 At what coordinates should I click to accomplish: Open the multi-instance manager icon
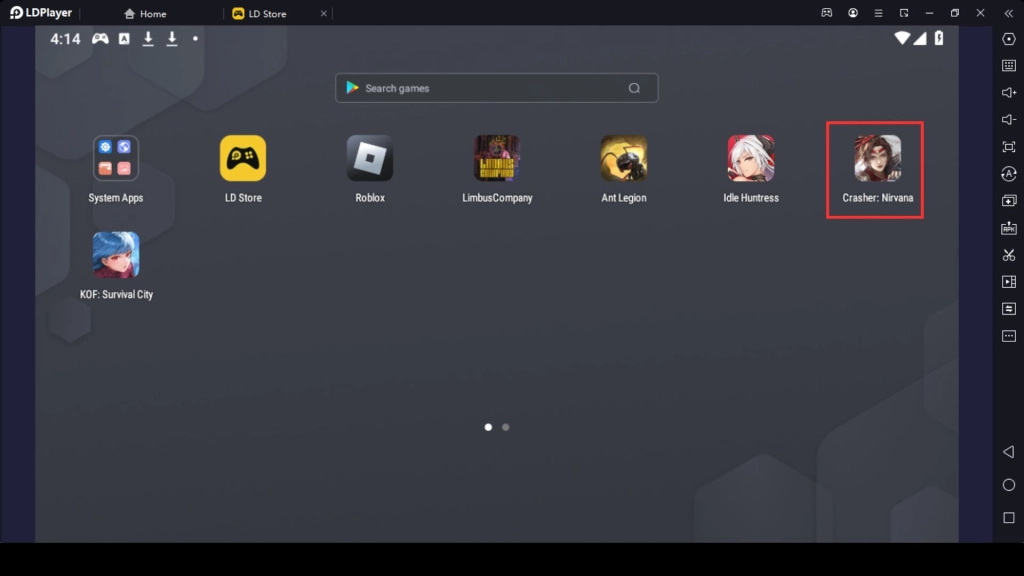click(1008, 201)
